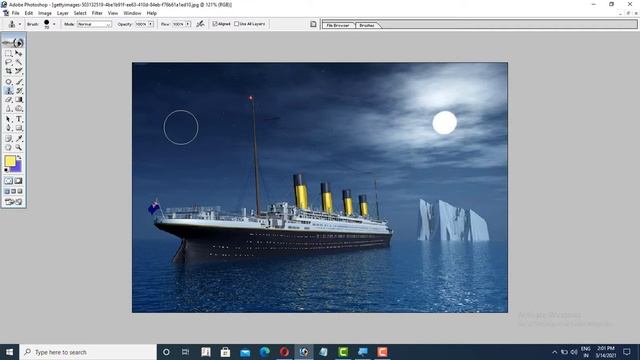The height and width of the screenshot is (360, 640).
Task: Select the Crop tool
Action: [9, 71]
